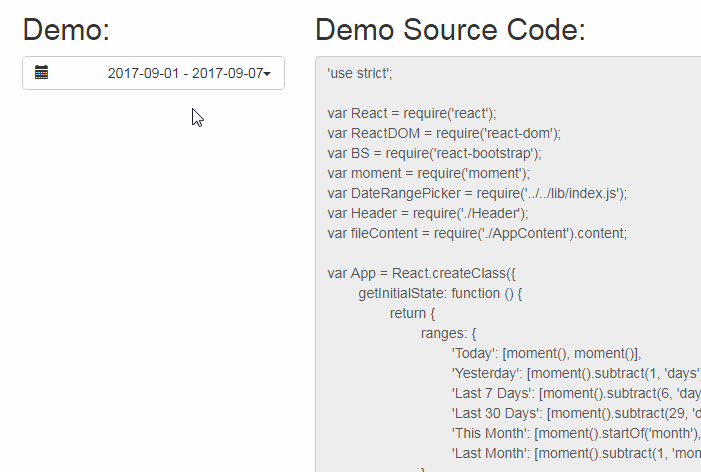Click the var fileContent require line
701x472 pixels.
click(477, 233)
